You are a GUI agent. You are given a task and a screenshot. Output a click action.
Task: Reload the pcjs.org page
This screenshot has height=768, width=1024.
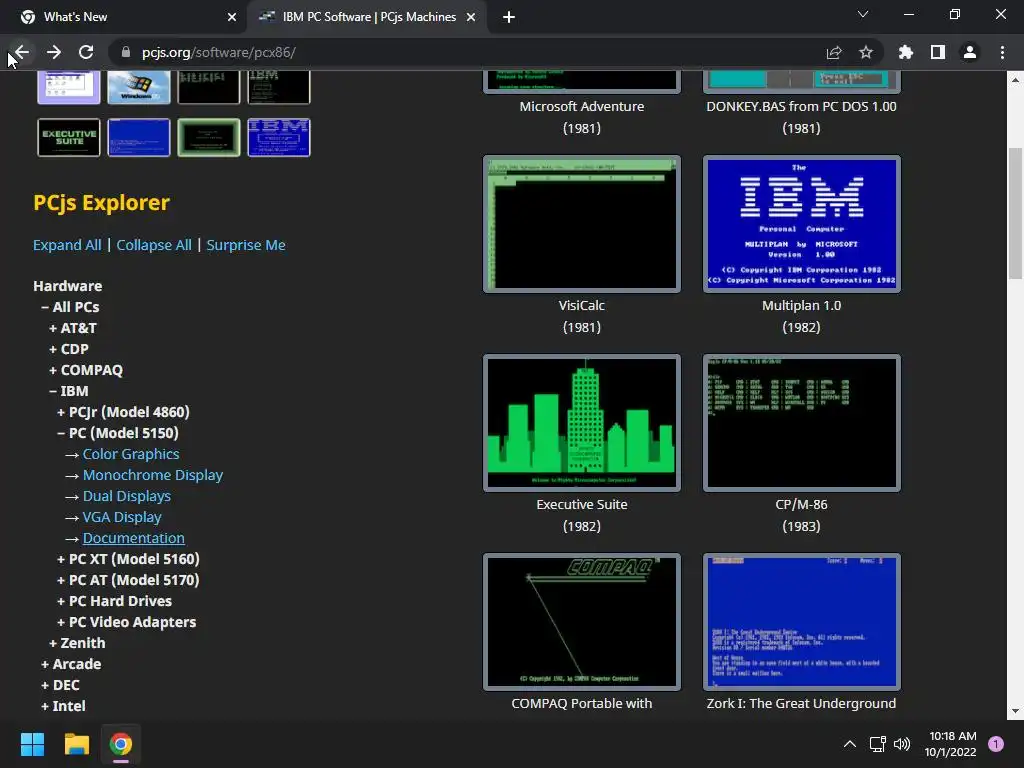[x=86, y=52]
